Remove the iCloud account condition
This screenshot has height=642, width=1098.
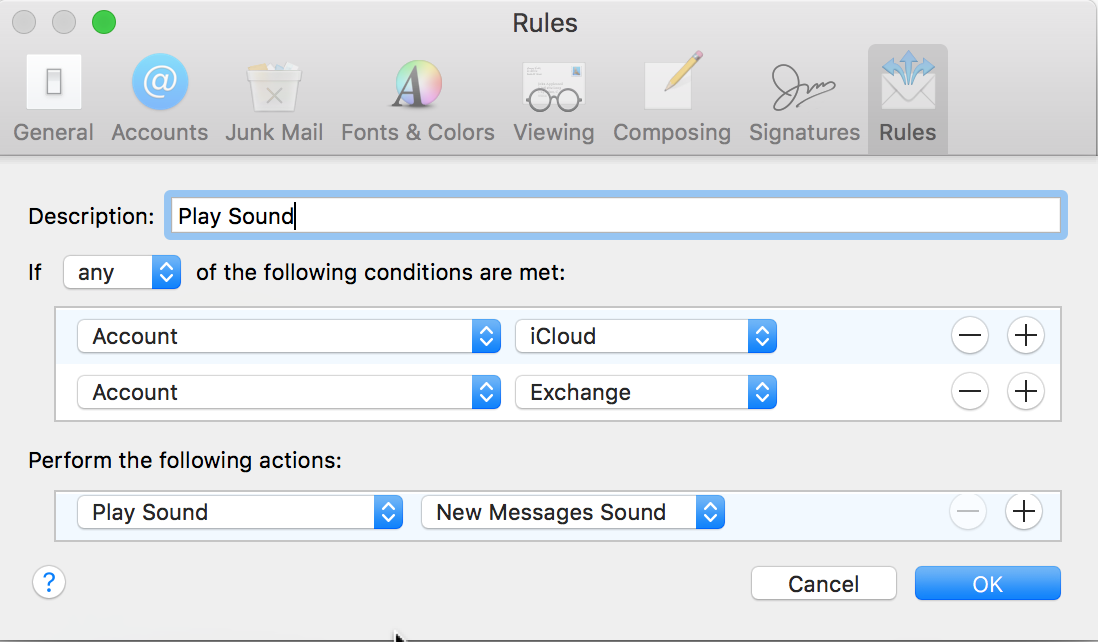tap(969, 337)
